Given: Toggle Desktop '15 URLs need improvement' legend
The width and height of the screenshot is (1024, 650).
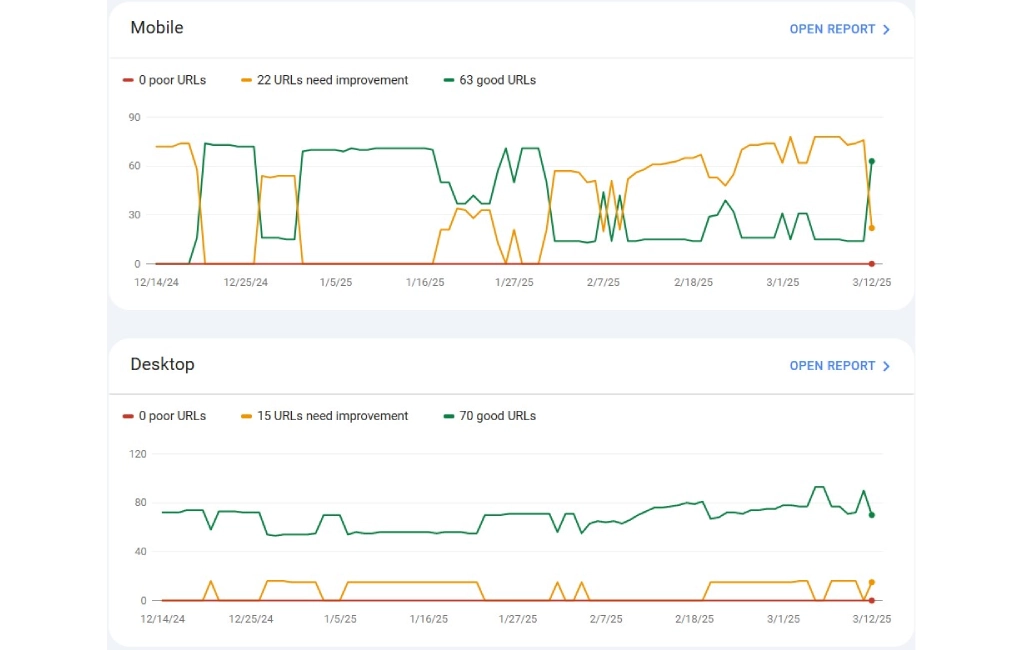Looking at the screenshot, I should coord(325,416).
